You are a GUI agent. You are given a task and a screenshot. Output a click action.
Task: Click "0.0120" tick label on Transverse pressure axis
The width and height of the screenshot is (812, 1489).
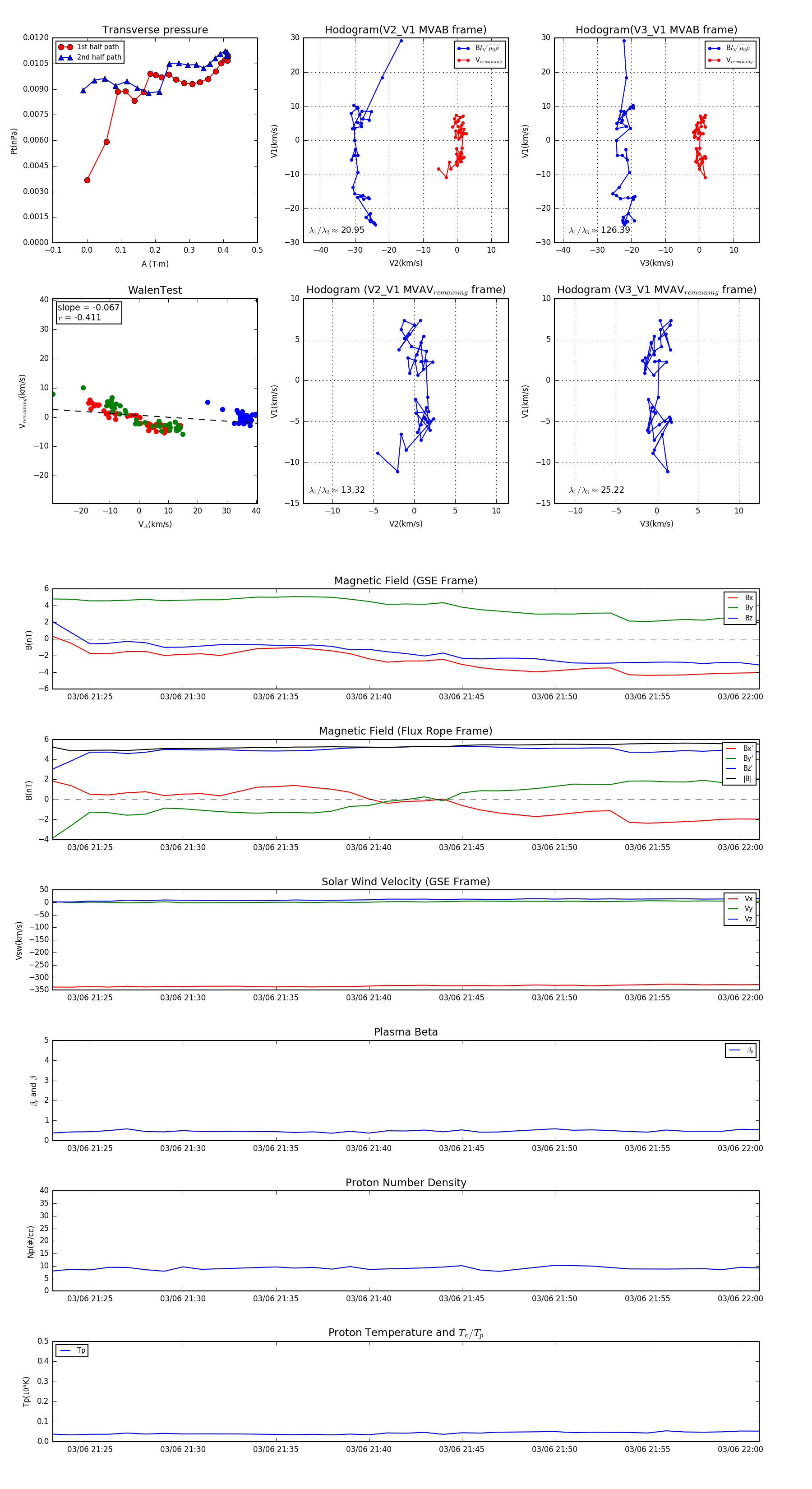coord(36,37)
